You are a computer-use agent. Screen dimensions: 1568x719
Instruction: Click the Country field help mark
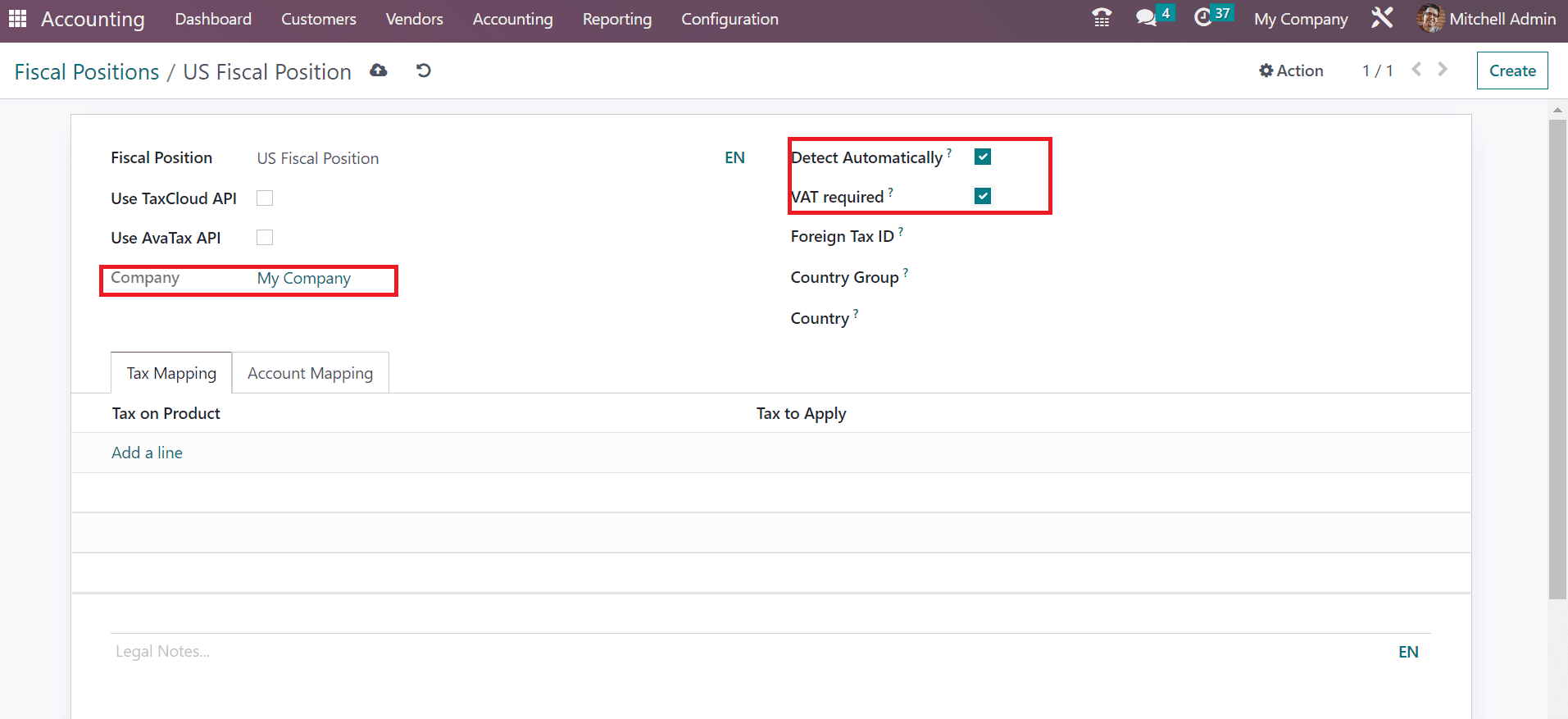click(x=856, y=313)
